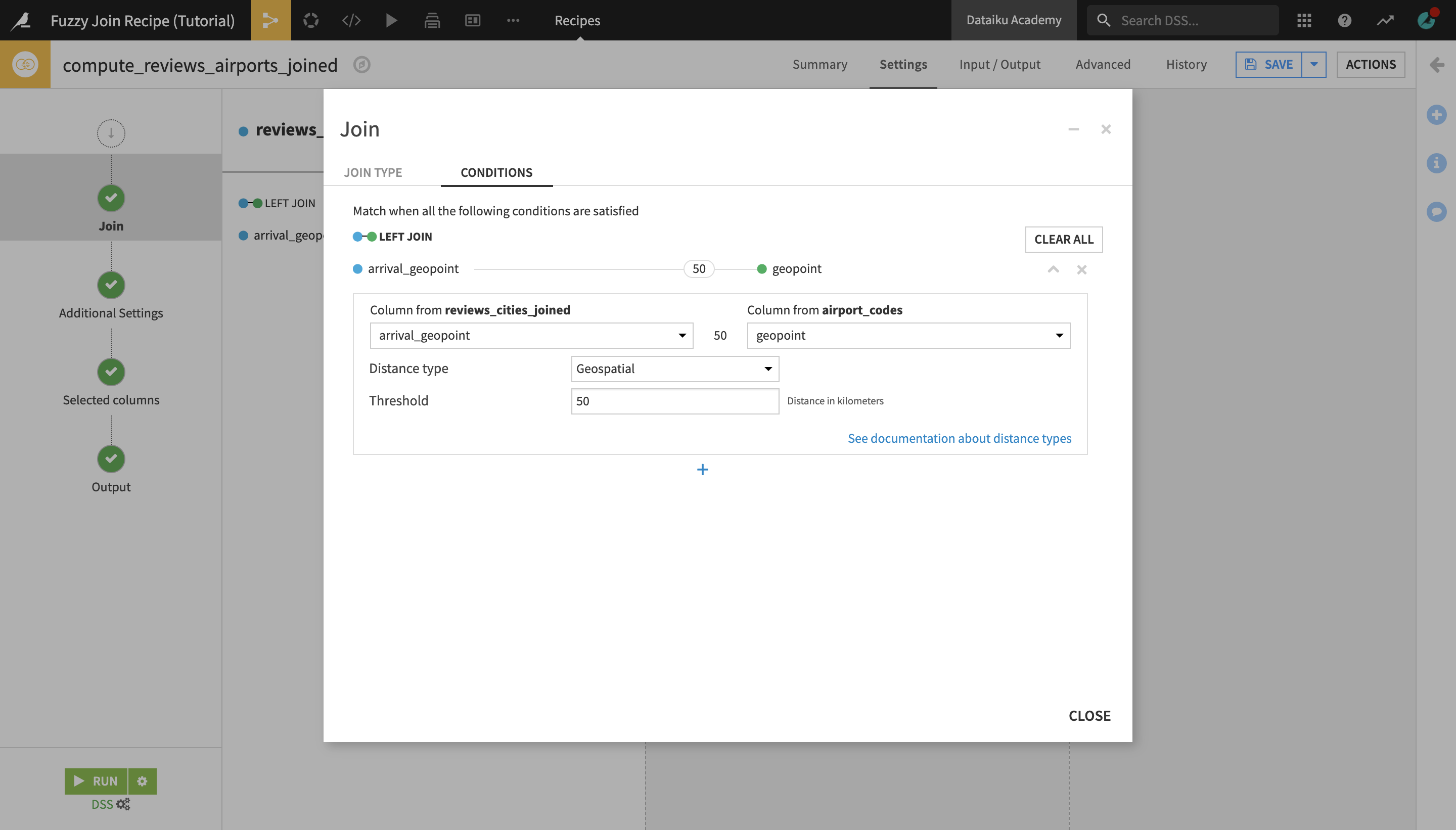Image resolution: width=1456 pixels, height=830 pixels.
Task: Open the activity trend icon
Action: [1385, 21]
